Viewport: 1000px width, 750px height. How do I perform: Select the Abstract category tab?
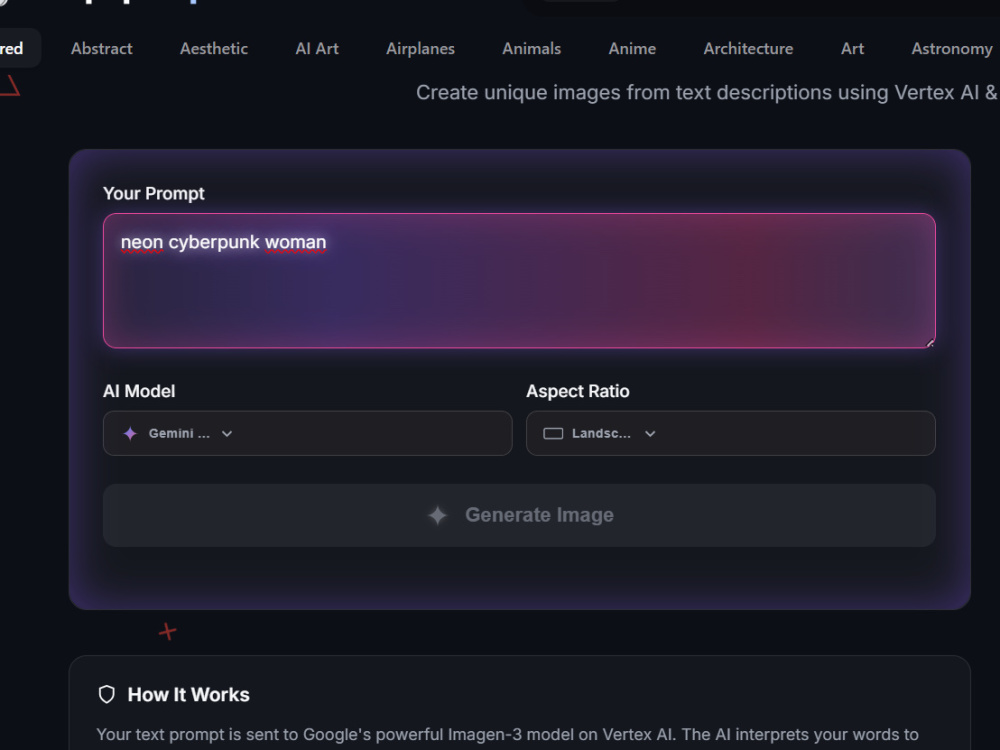point(101,48)
